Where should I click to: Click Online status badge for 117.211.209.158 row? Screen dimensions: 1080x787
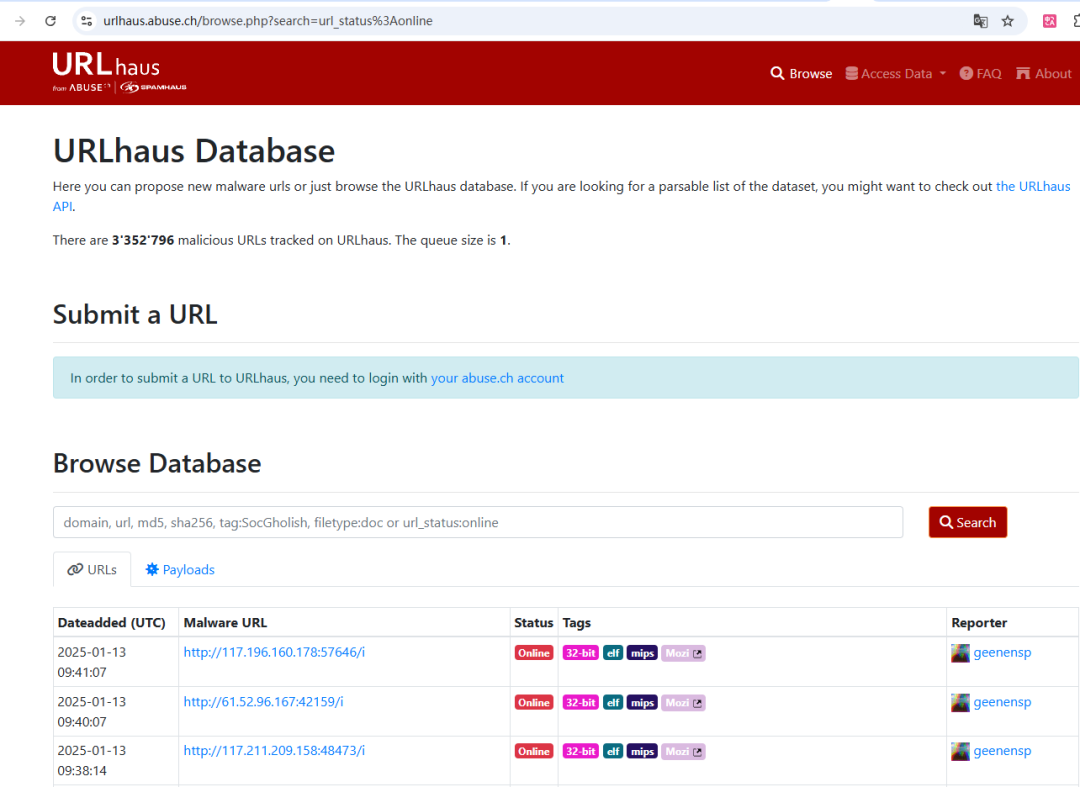534,751
